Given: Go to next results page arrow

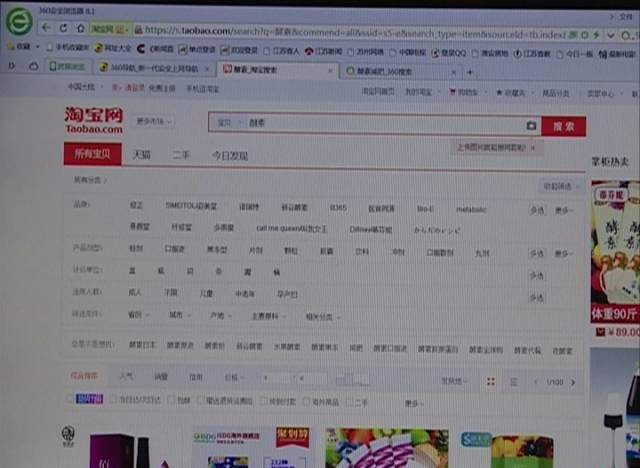Looking at the screenshot, I should click(573, 382).
